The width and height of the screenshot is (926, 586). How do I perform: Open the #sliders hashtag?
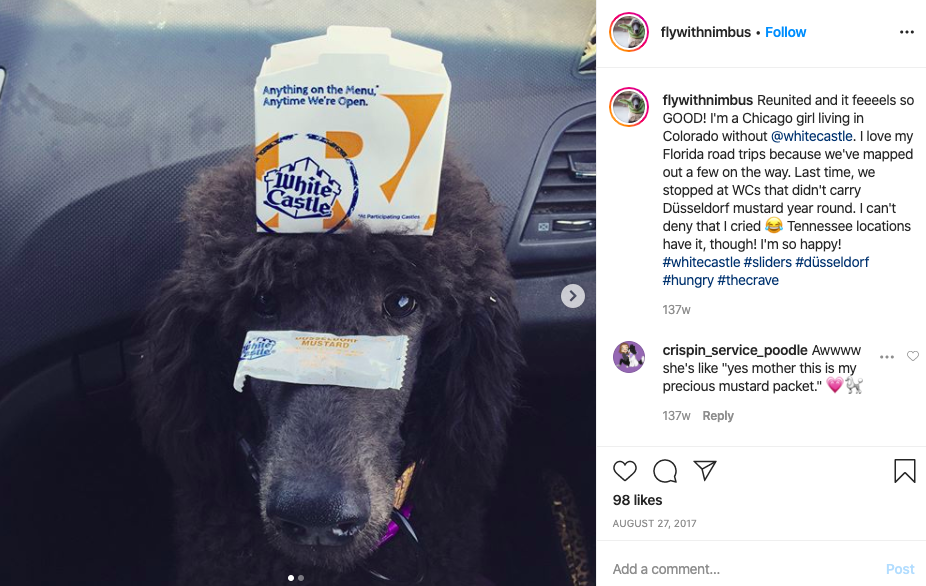(767, 262)
